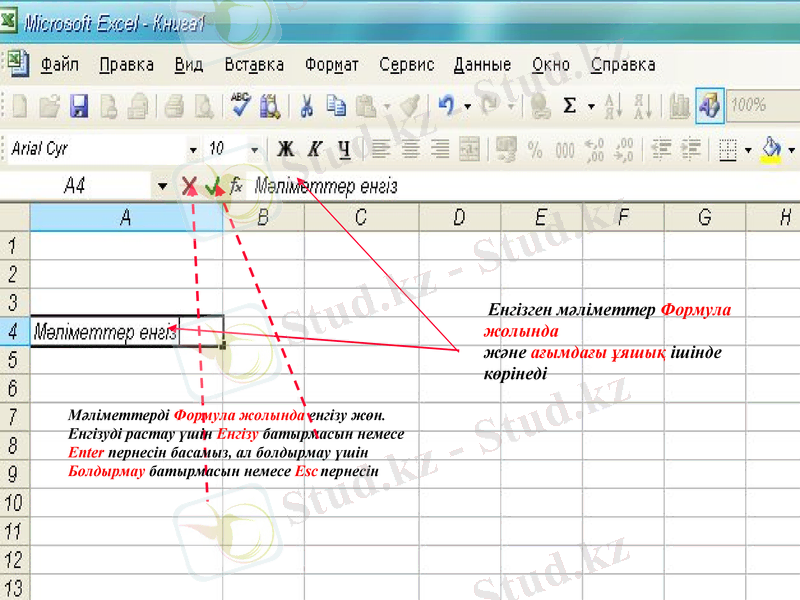Open the Chart Wizard icon

pos(679,105)
